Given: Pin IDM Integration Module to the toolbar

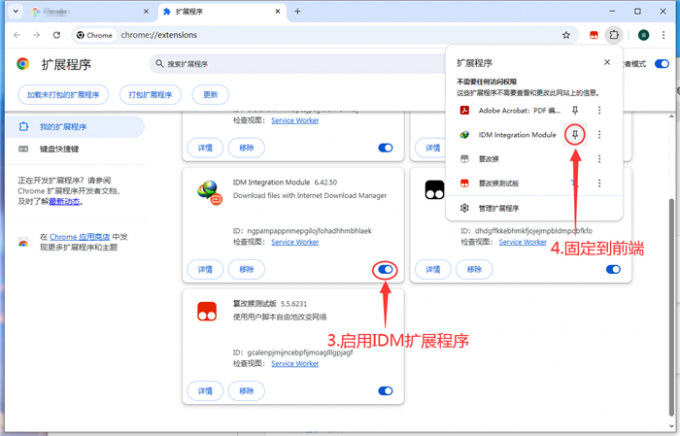Looking at the screenshot, I should coord(575,135).
